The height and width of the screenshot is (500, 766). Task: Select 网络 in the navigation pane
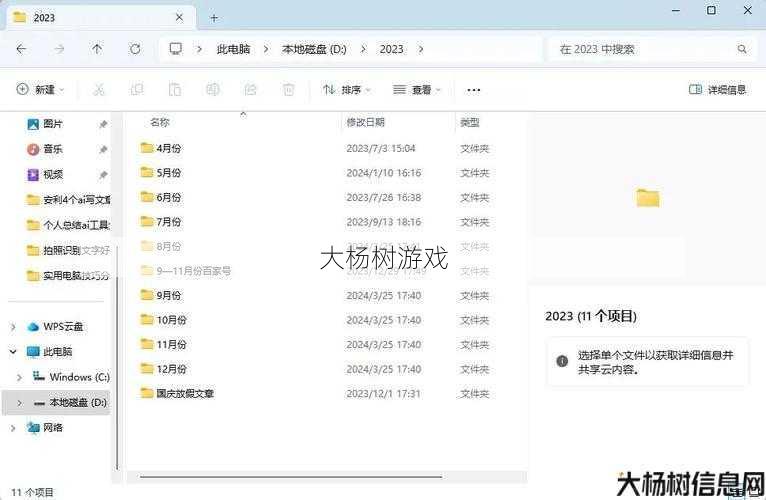coord(45,428)
